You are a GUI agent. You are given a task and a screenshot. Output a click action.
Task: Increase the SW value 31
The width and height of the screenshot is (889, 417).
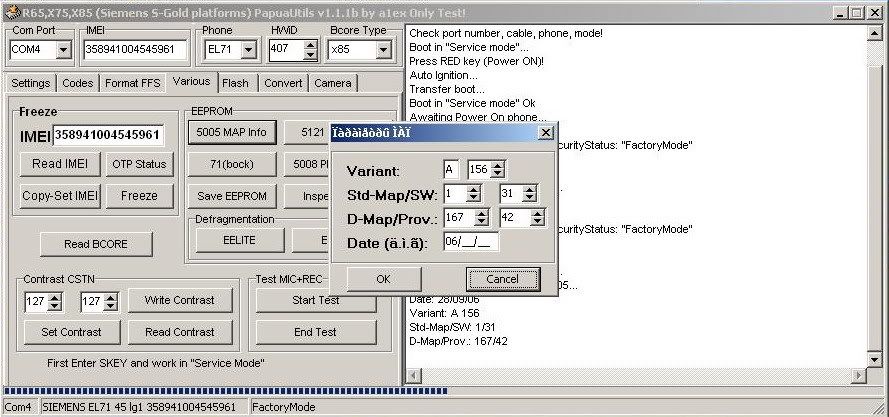click(530, 189)
